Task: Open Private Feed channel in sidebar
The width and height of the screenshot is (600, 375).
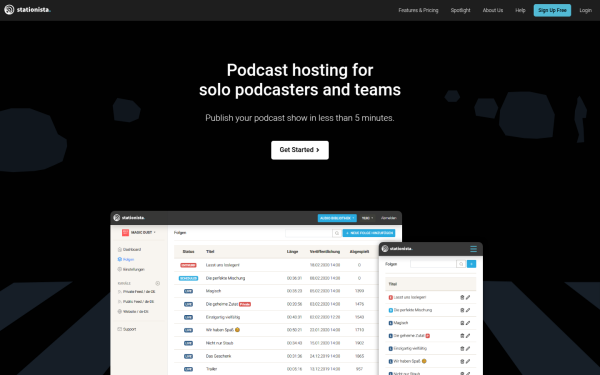Action: (x=136, y=292)
